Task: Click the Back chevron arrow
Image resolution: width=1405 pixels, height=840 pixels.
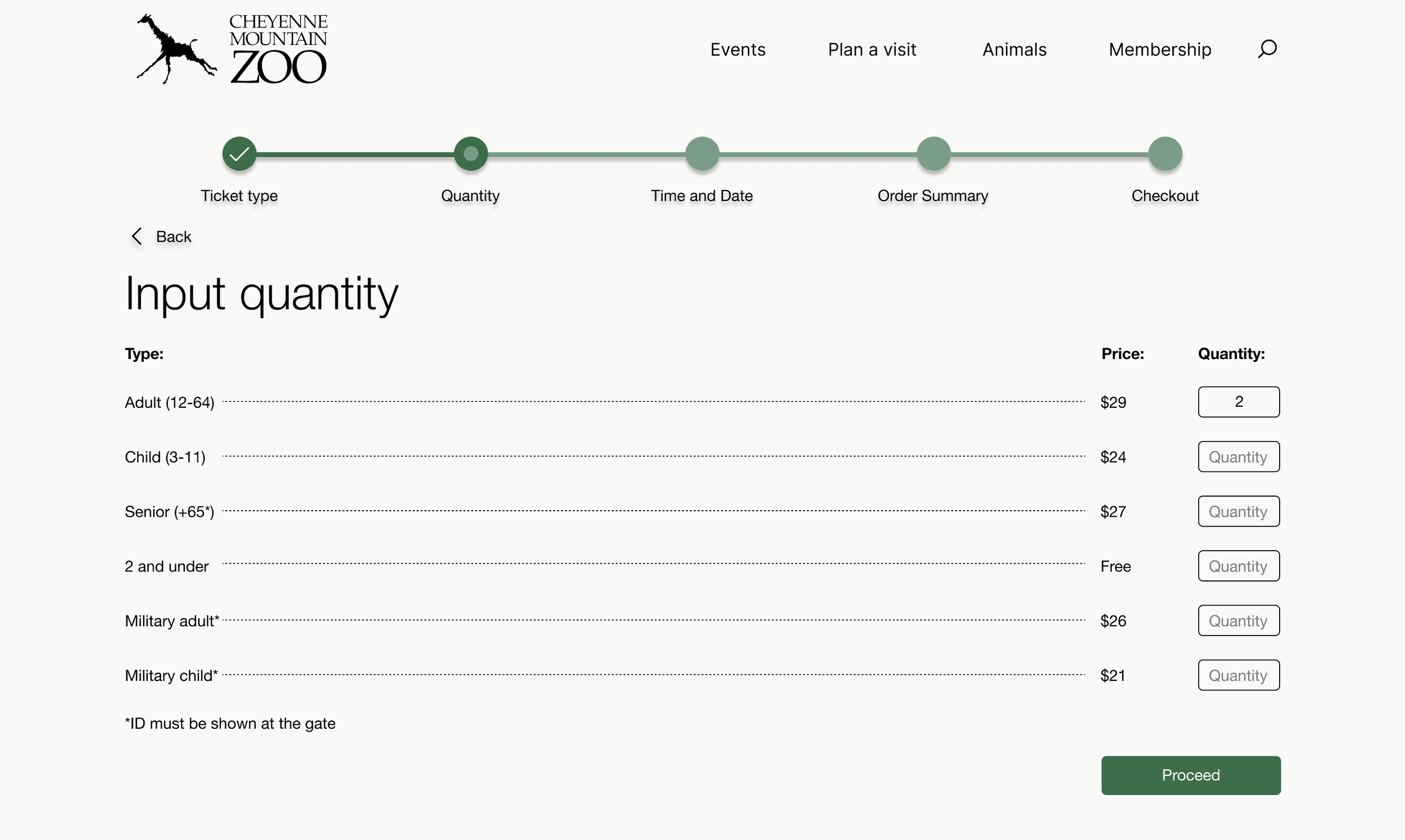Action: [137, 237]
